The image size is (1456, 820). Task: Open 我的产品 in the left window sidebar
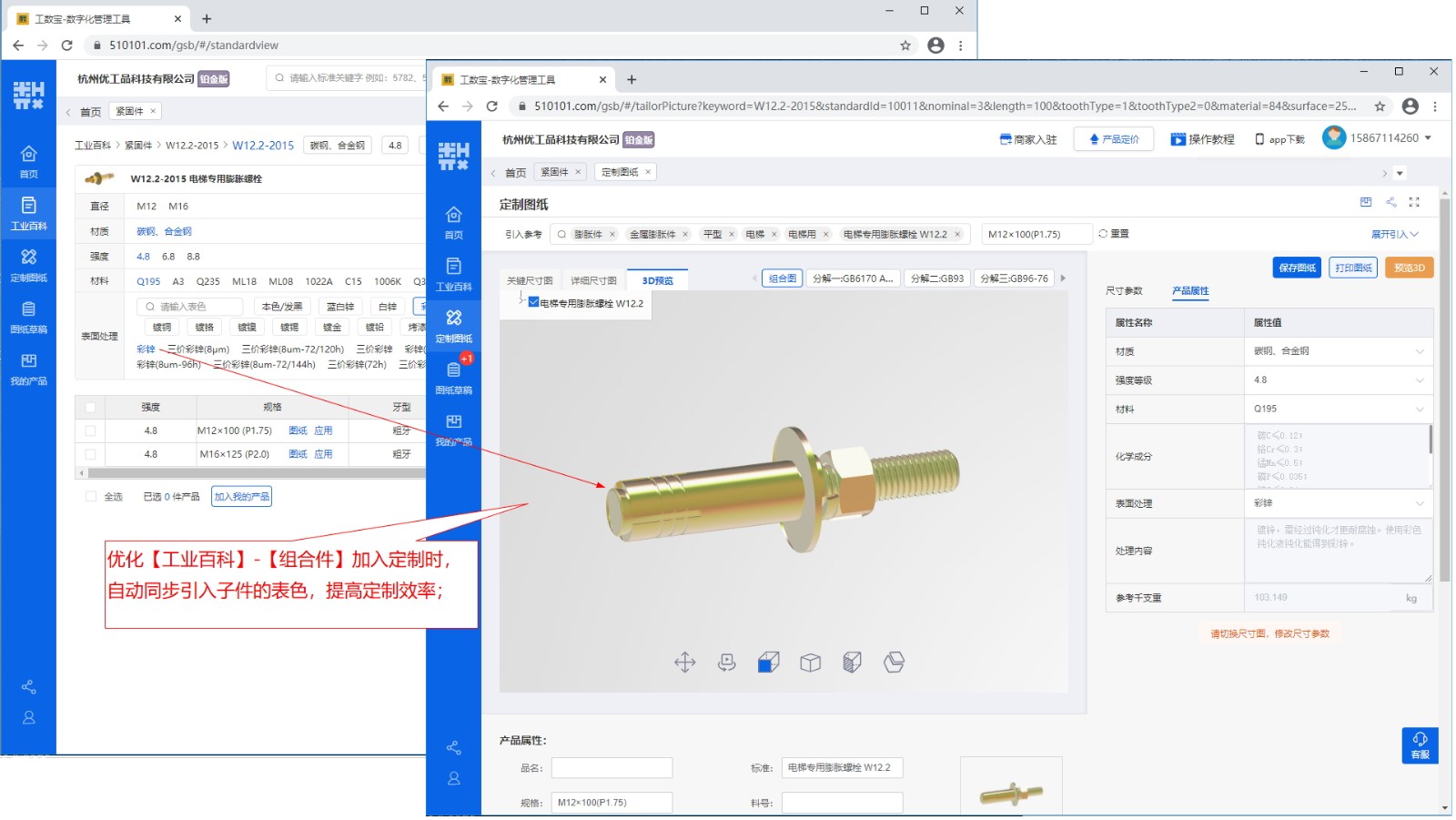28,369
